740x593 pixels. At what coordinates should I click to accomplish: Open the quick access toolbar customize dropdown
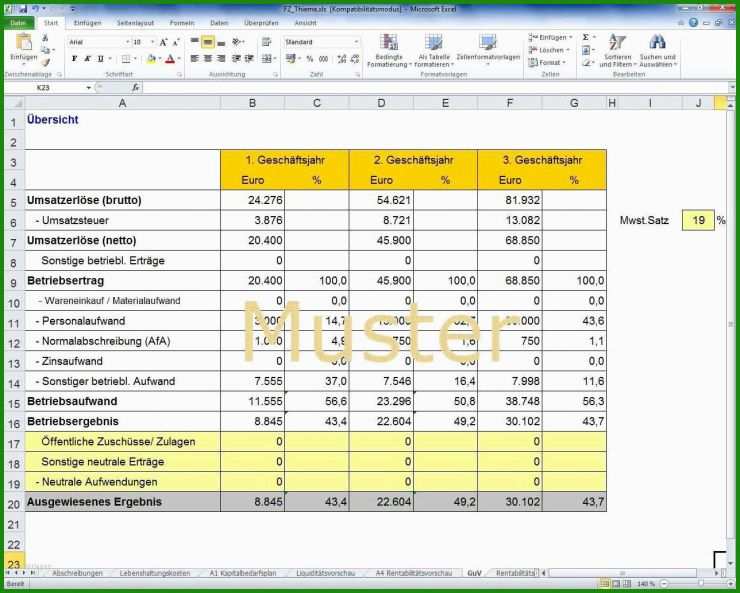coord(72,9)
